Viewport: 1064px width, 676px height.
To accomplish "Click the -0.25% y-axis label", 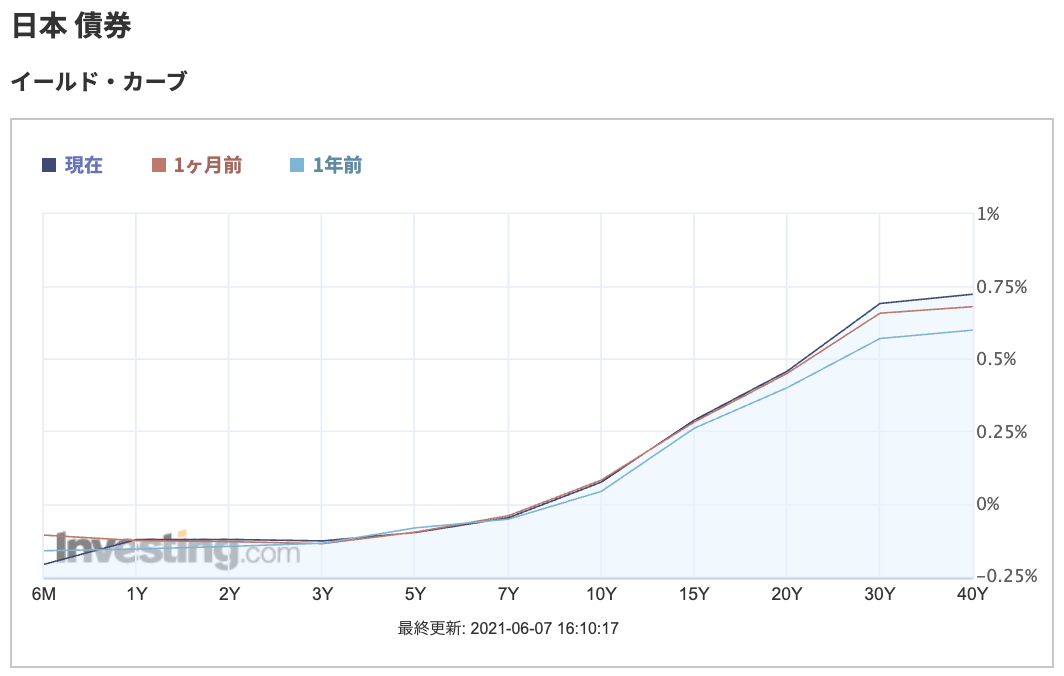I will coord(1006,576).
